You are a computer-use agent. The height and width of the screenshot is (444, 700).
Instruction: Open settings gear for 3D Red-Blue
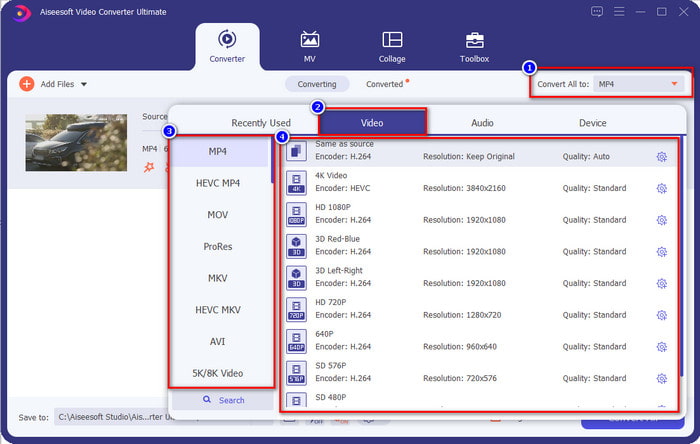tap(662, 252)
